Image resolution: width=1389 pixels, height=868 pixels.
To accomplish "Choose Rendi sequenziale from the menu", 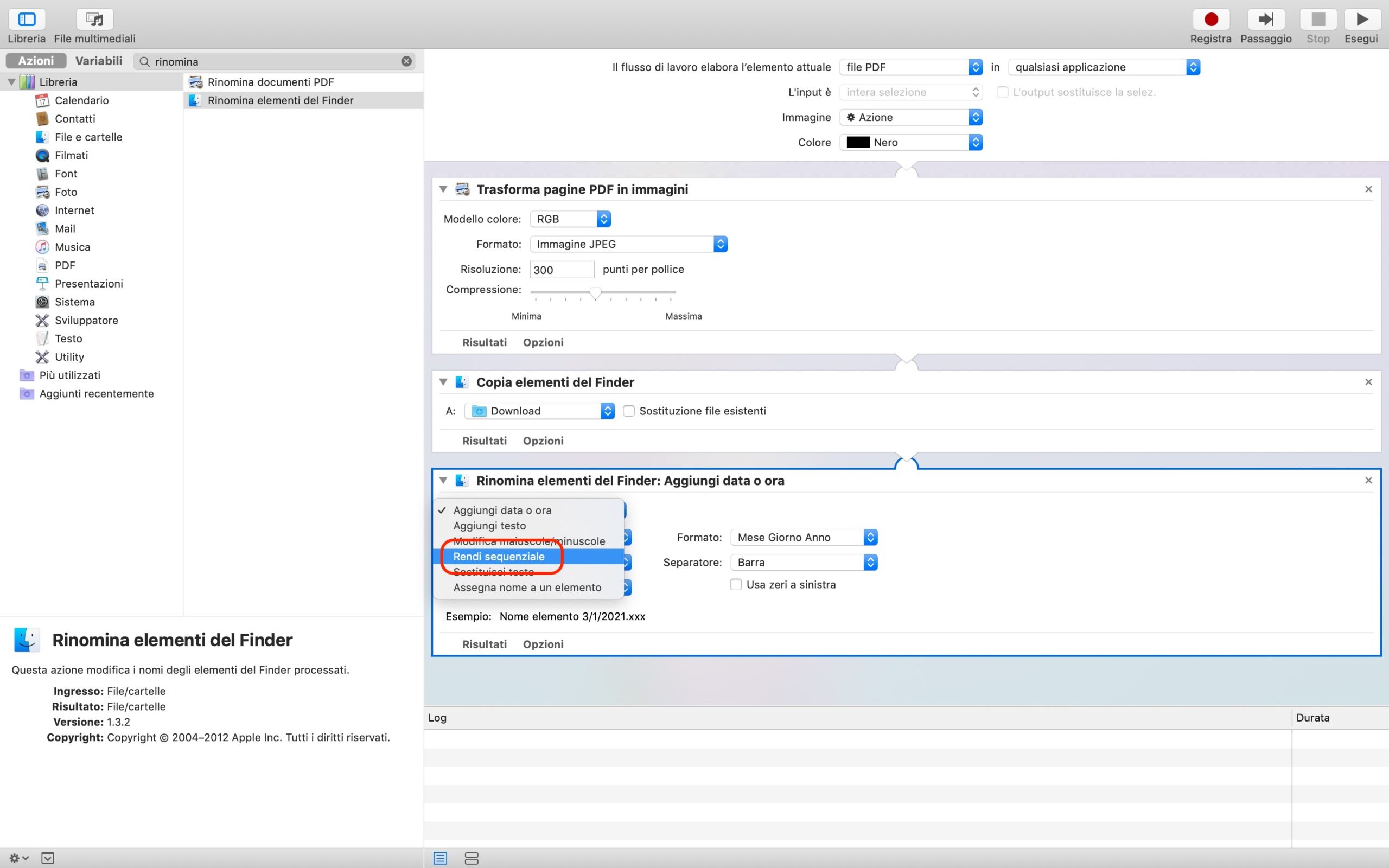I will [499, 556].
